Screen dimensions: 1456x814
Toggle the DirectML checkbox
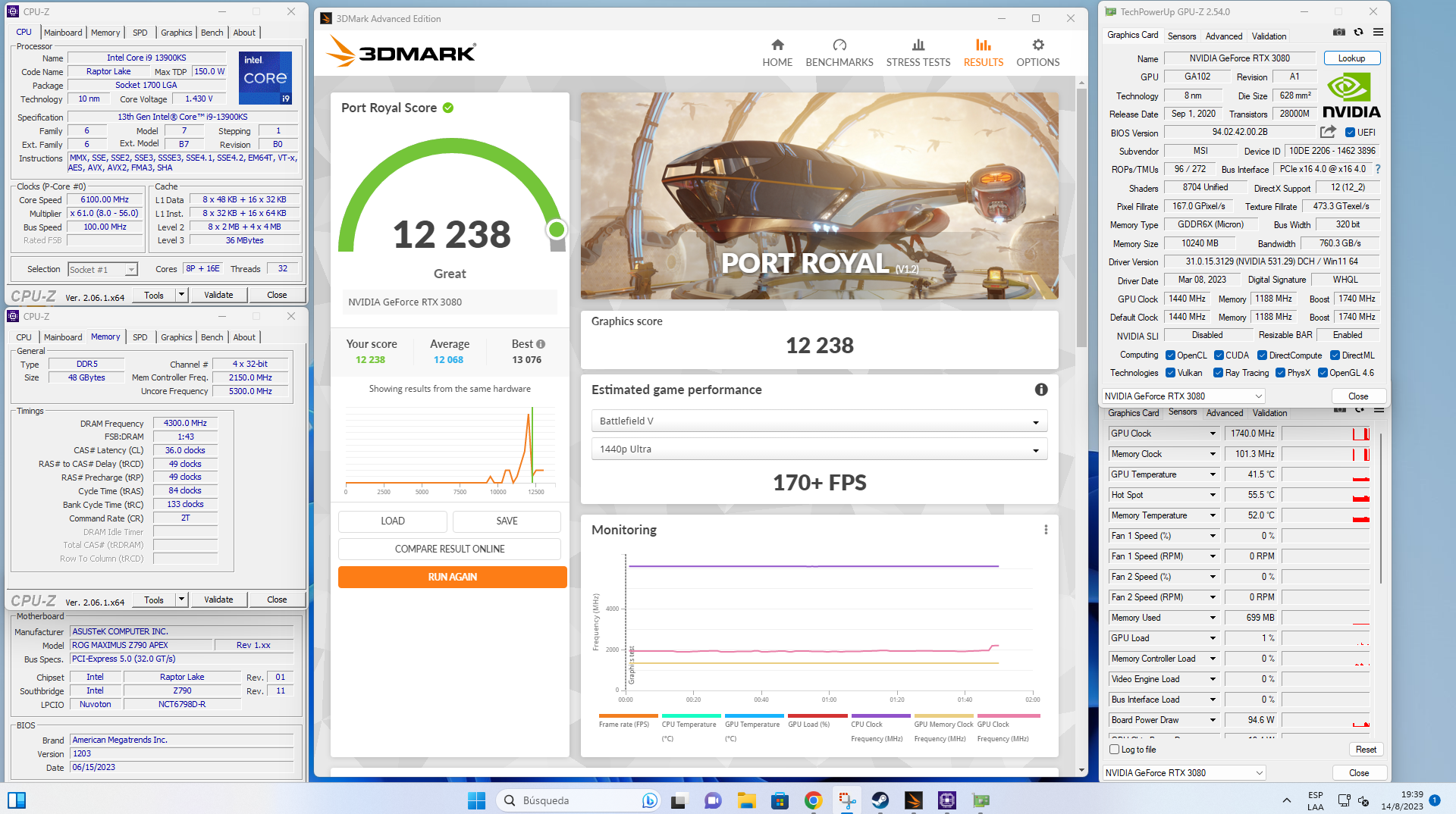pyautogui.click(x=1335, y=355)
